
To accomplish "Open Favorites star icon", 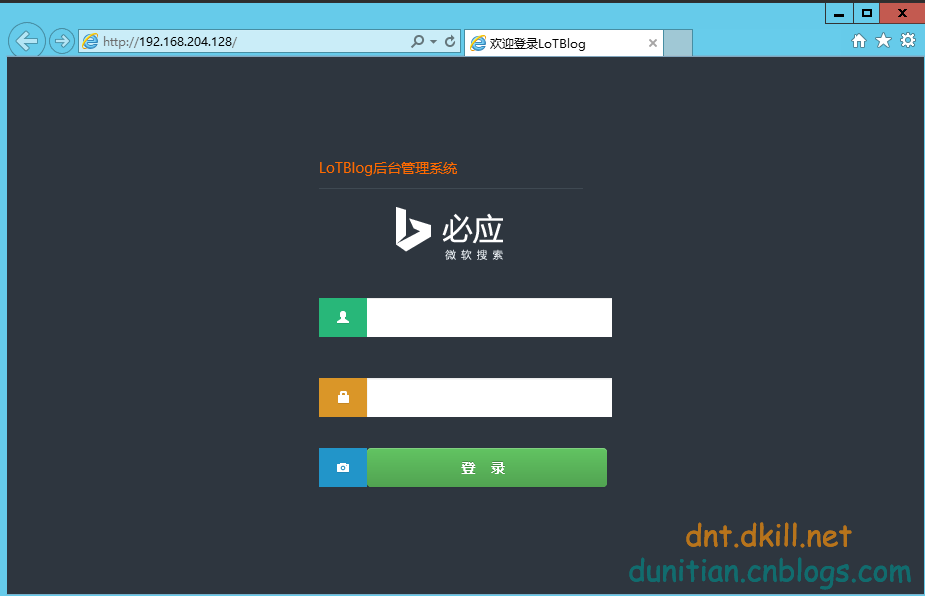I will (x=883, y=41).
